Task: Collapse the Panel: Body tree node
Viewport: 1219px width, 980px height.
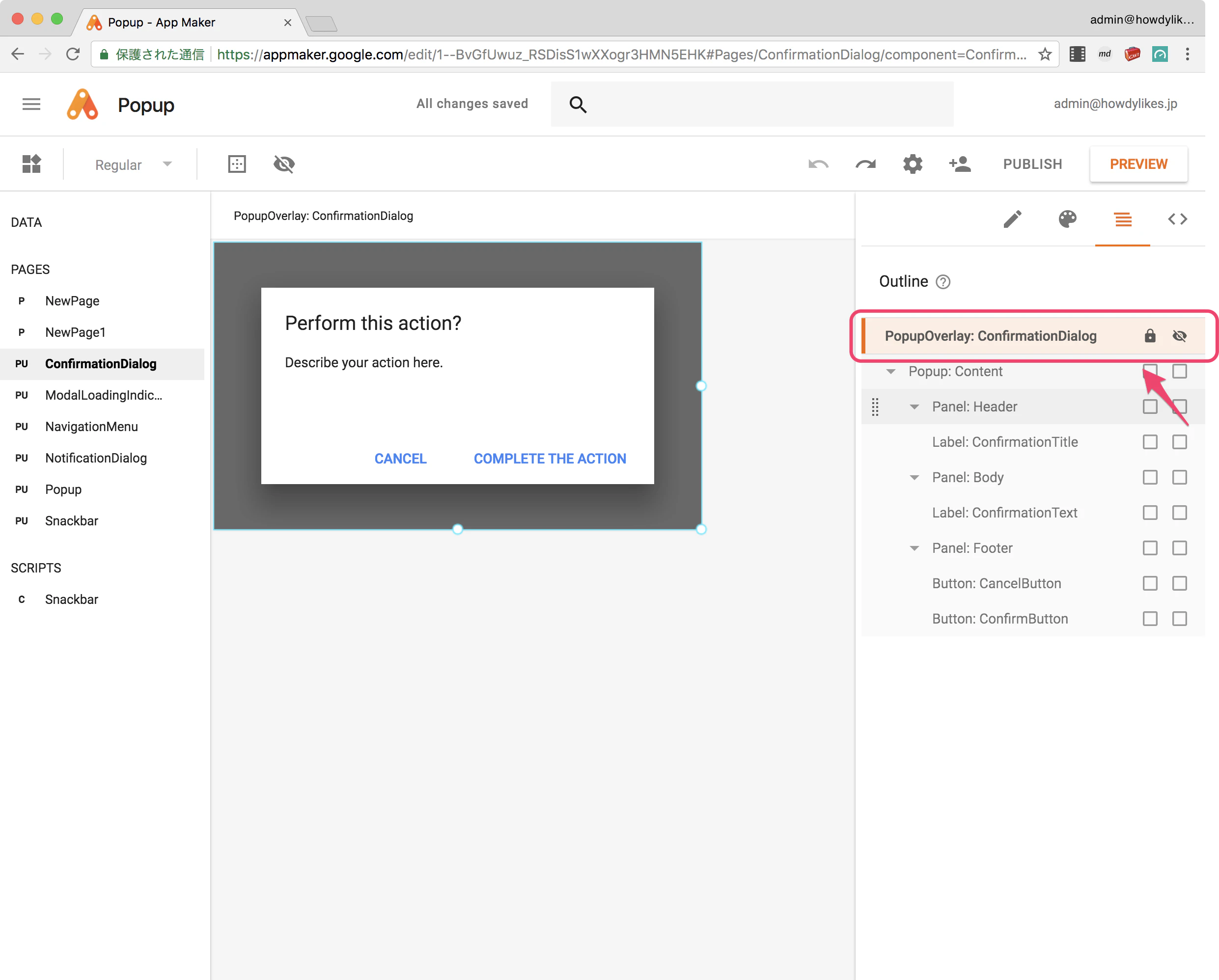Action: [914, 478]
